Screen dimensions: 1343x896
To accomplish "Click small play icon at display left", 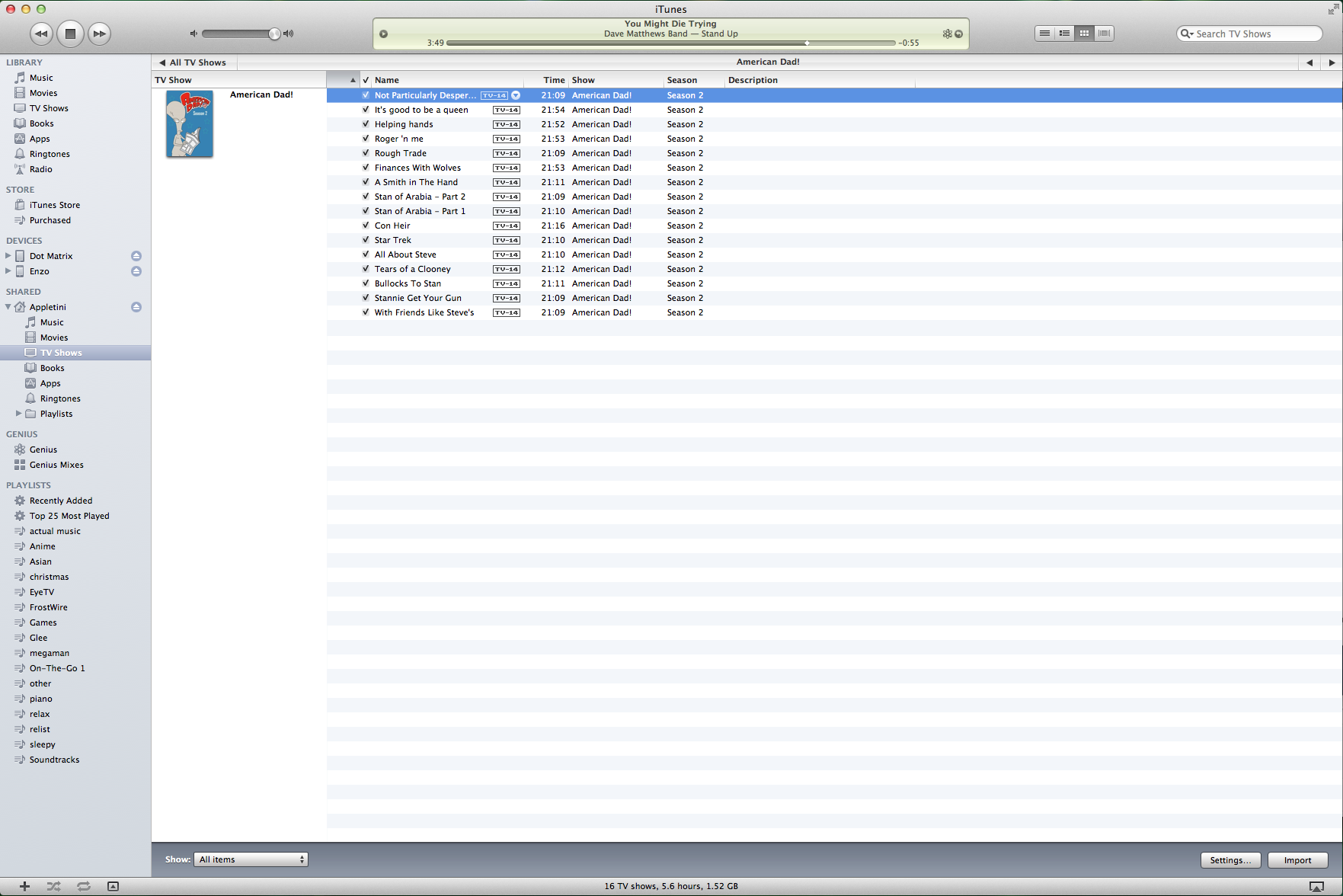I will coord(384,34).
